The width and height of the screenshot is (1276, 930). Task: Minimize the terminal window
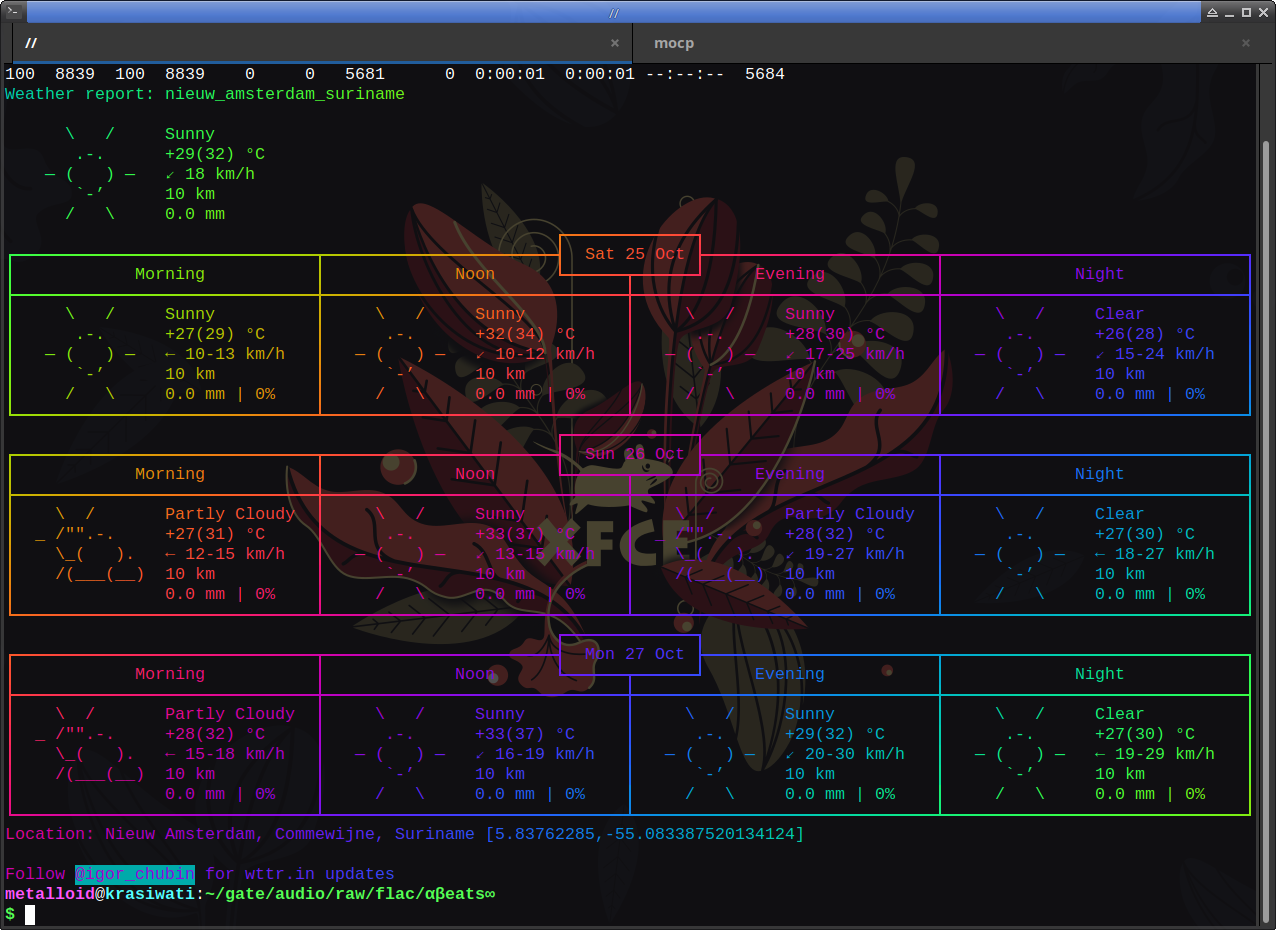(x=1229, y=12)
